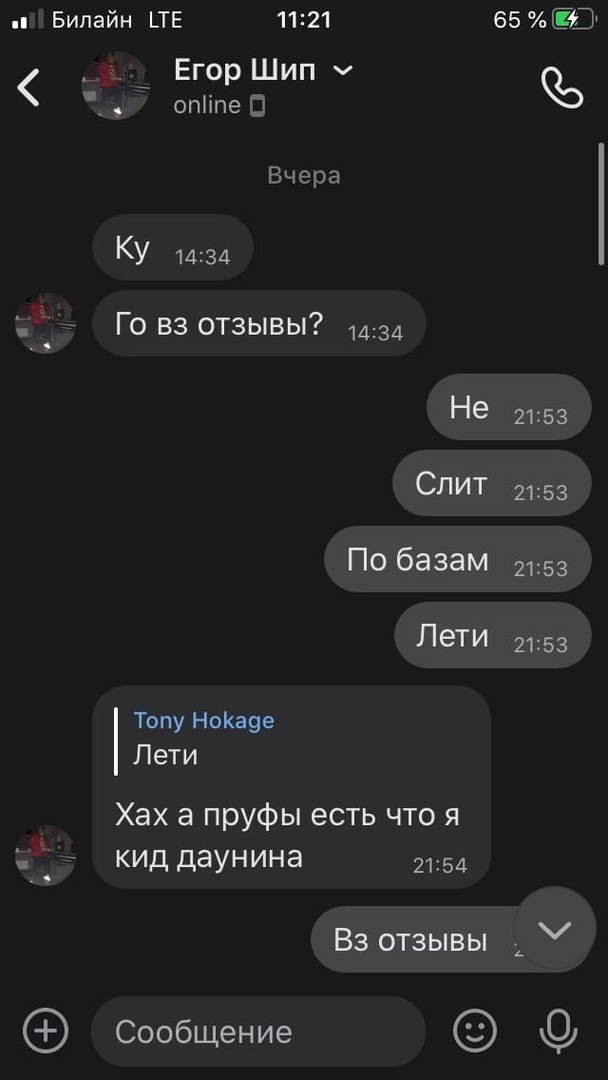608x1080 pixels.
Task: Select the 'По базам' message bubble
Action: (457, 559)
